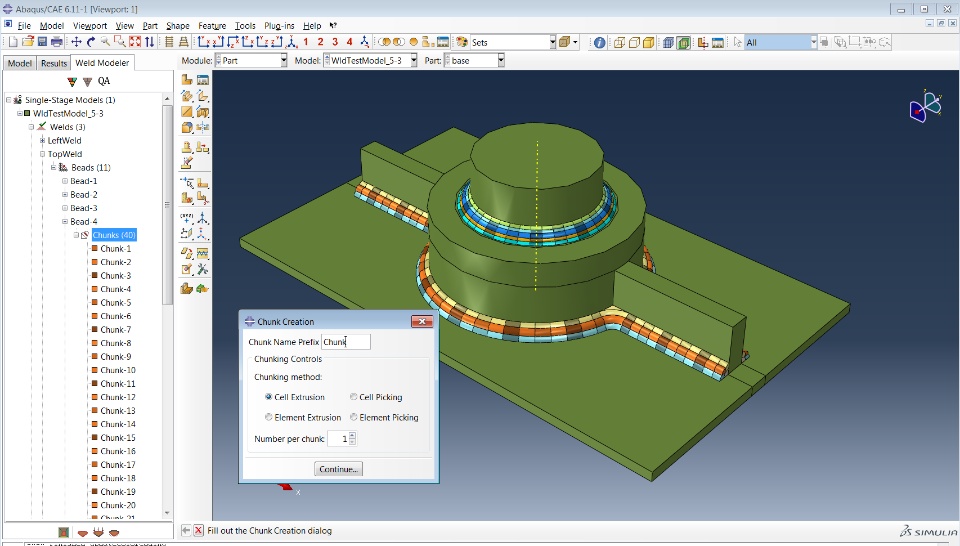Click the Pan View tool icon
Screen dimensions: 960x546
click(x=77, y=42)
